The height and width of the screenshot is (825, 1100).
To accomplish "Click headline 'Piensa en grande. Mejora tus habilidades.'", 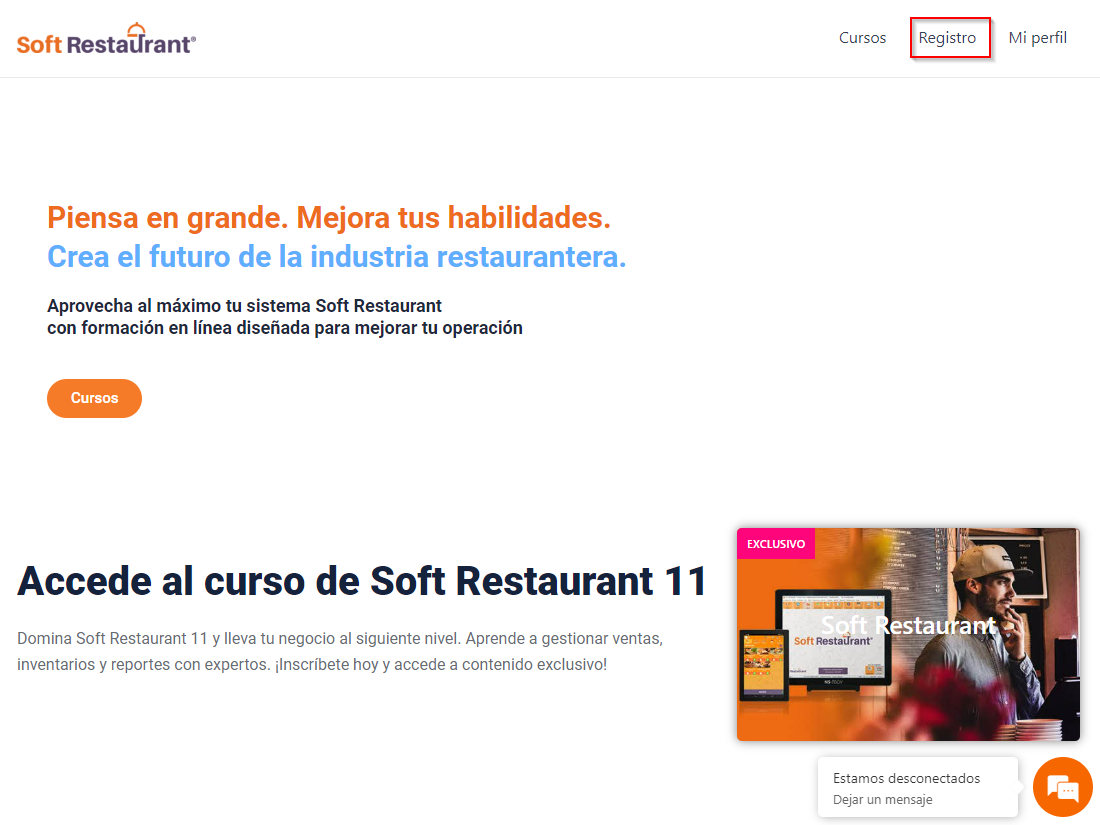I will pos(329,217).
